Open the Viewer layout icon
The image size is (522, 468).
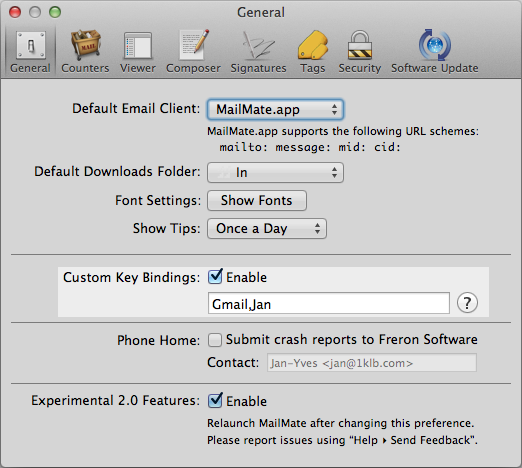pos(138,45)
